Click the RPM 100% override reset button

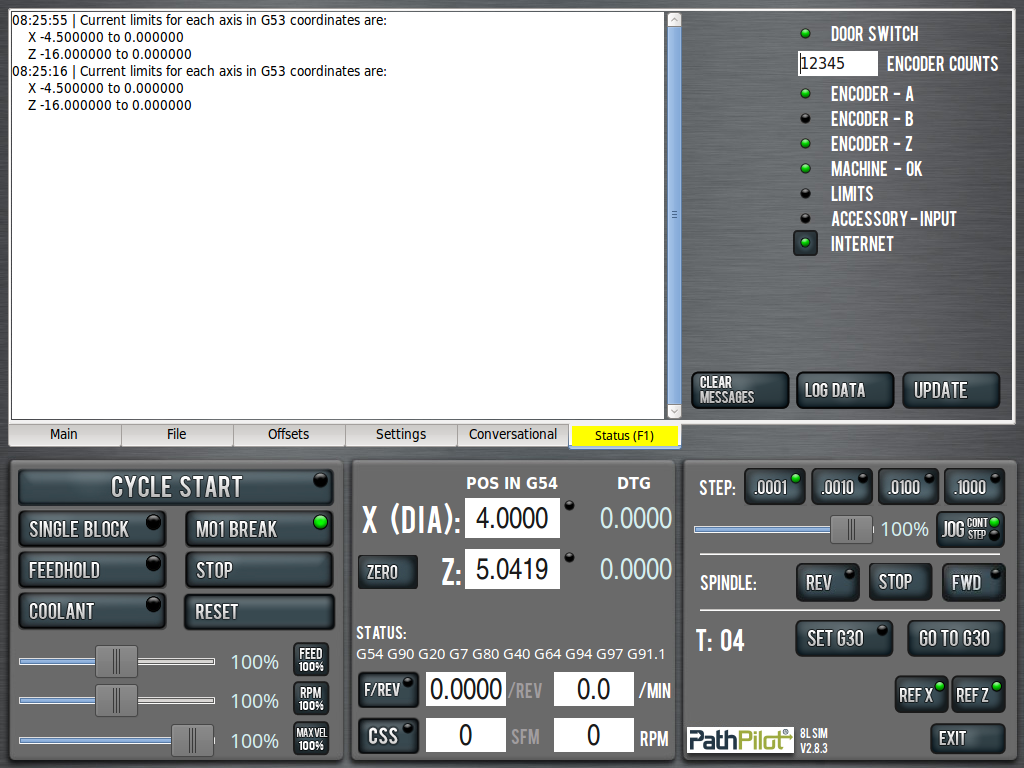click(x=311, y=699)
